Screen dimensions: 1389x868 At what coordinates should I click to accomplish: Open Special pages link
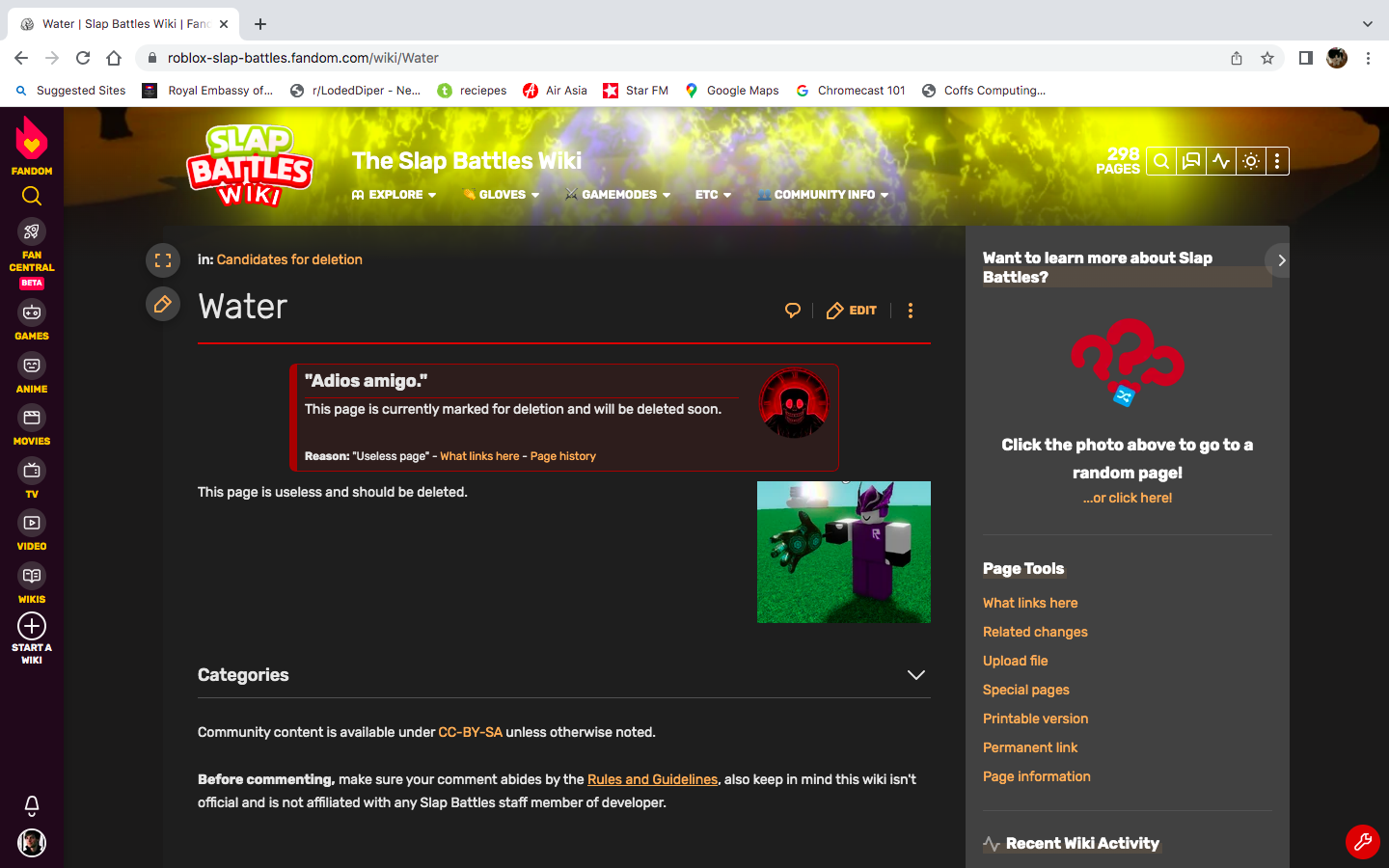1026,690
